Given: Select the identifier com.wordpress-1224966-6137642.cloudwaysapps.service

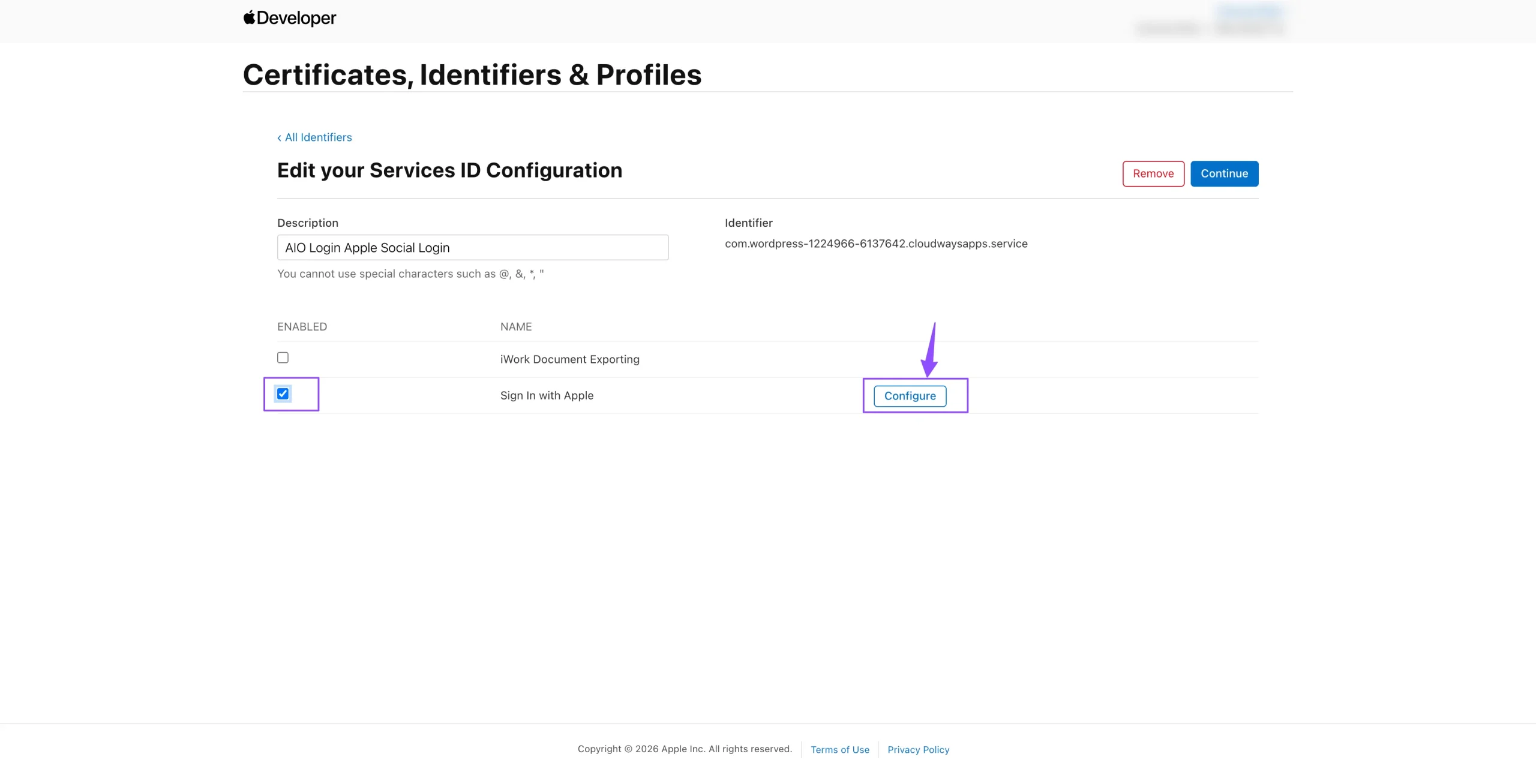Looking at the screenshot, I should pyautogui.click(x=876, y=244).
